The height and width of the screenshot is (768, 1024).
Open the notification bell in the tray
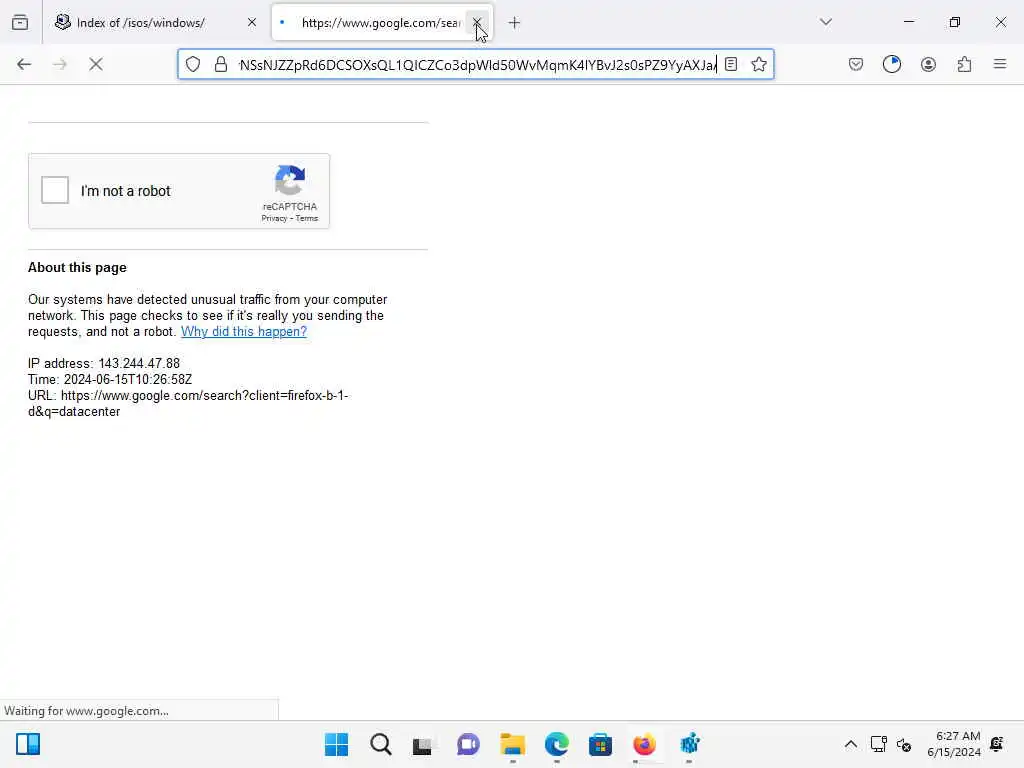point(997,744)
